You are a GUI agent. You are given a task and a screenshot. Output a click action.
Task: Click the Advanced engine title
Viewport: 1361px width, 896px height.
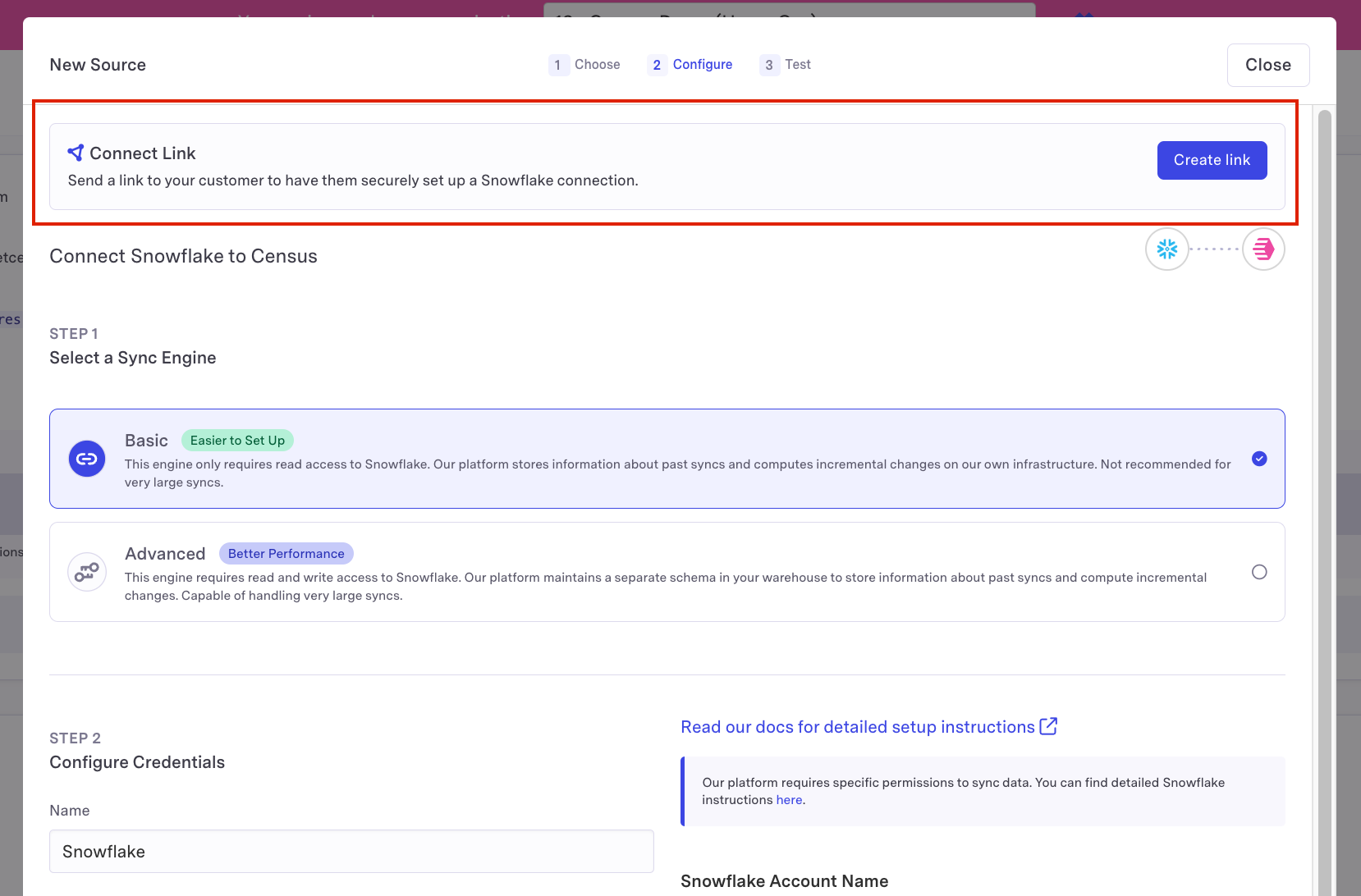point(165,554)
